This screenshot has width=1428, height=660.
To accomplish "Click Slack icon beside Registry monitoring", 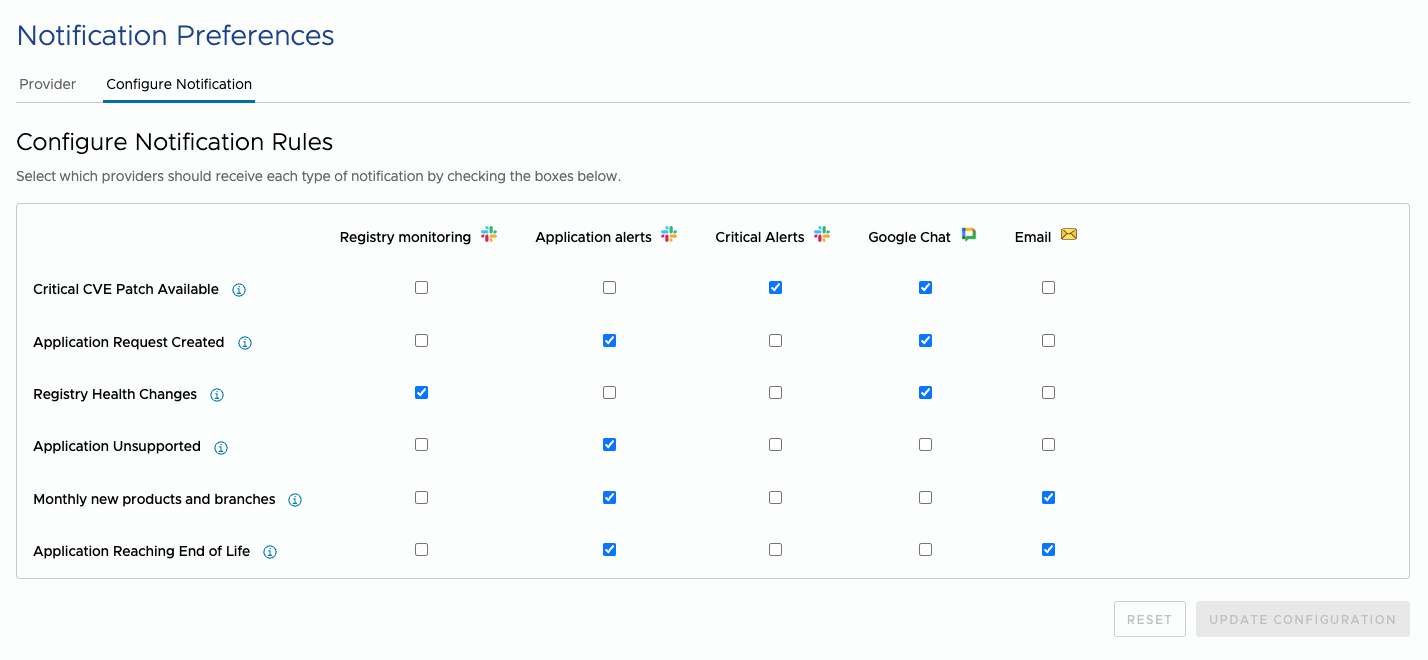I will [x=489, y=235].
